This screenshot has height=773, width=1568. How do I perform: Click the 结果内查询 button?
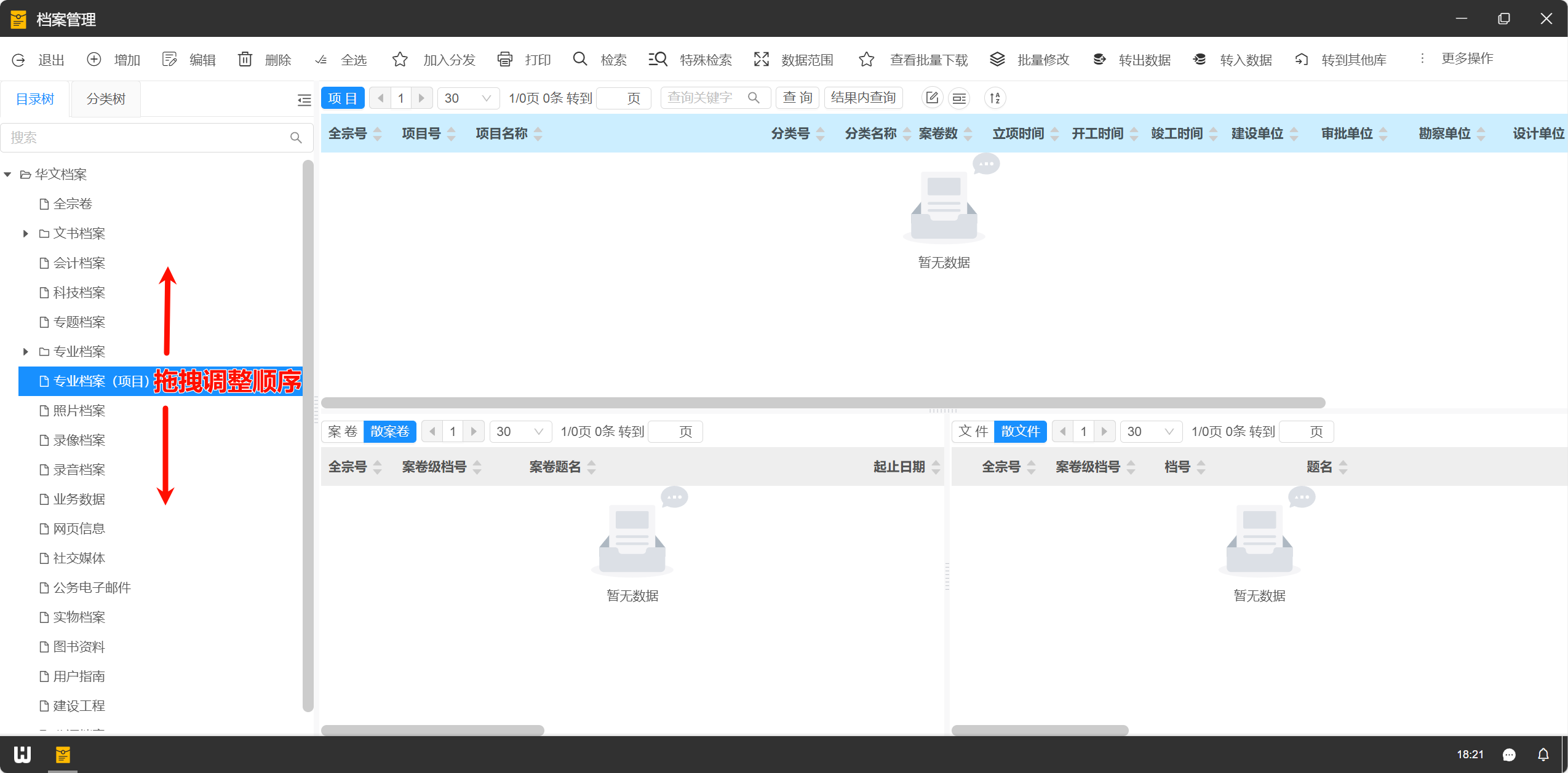point(863,98)
